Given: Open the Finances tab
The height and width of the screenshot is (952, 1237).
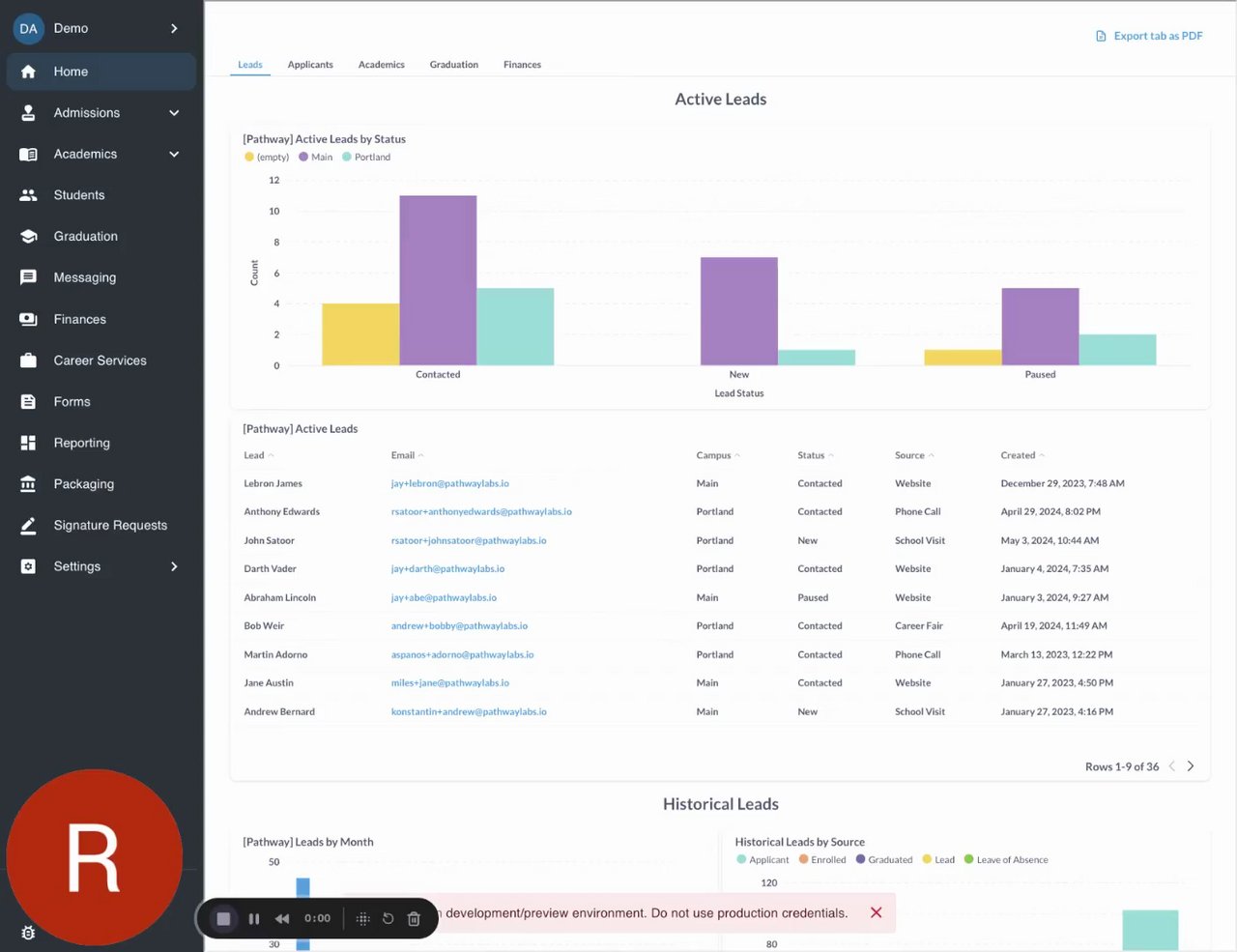Looking at the screenshot, I should pyautogui.click(x=522, y=65).
